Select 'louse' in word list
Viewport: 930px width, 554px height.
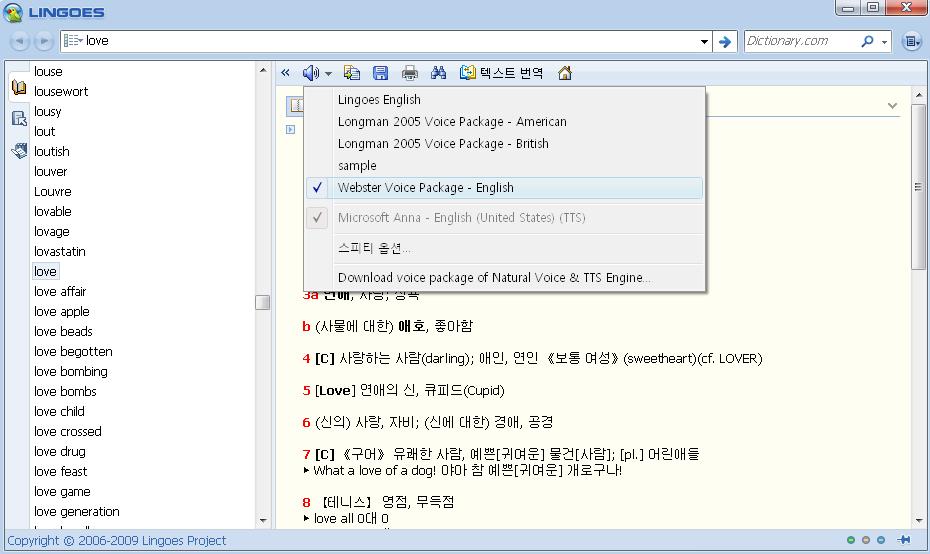pos(48,71)
